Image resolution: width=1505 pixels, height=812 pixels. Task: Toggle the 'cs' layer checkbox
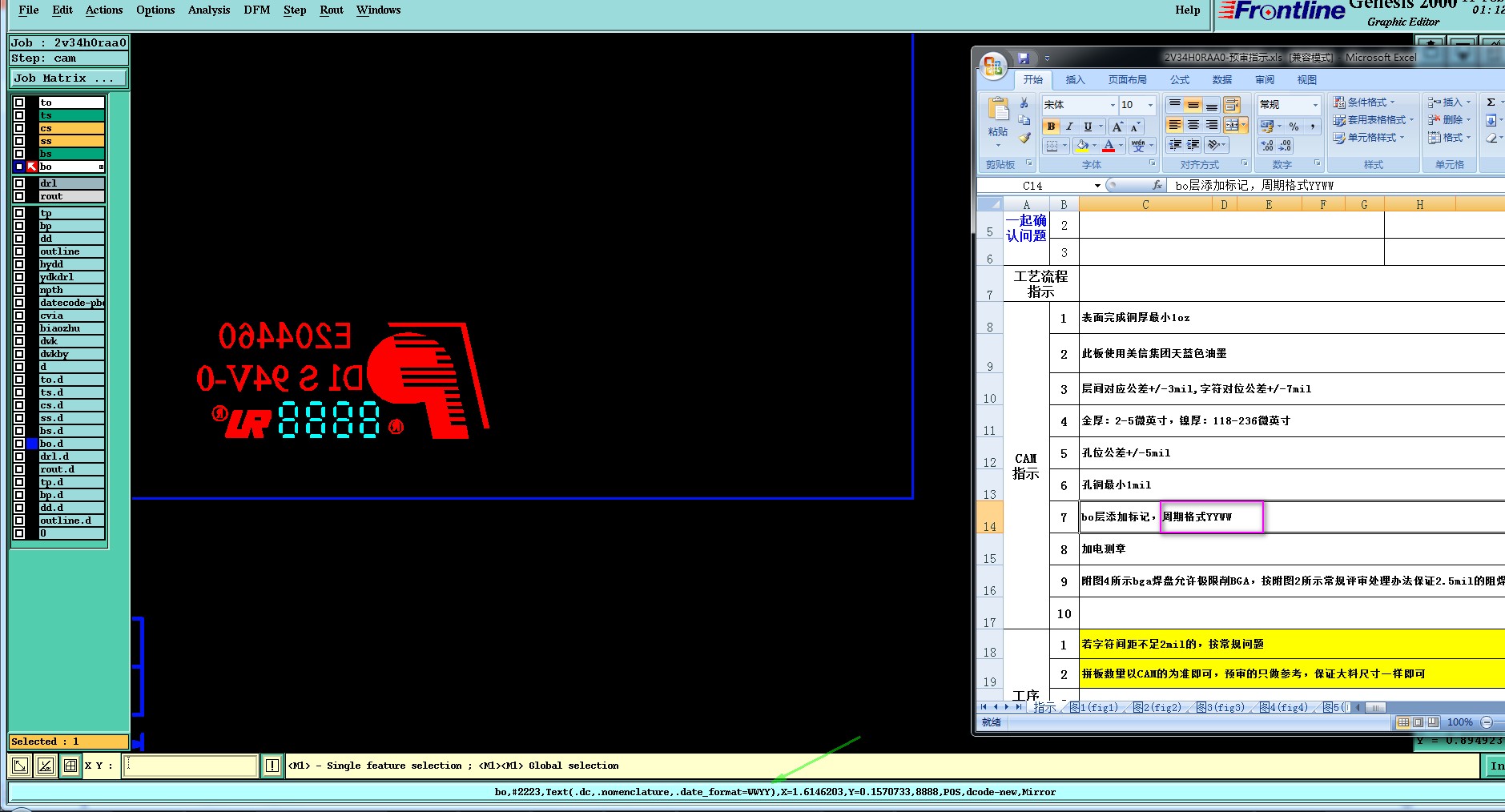[x=19, y=128]
